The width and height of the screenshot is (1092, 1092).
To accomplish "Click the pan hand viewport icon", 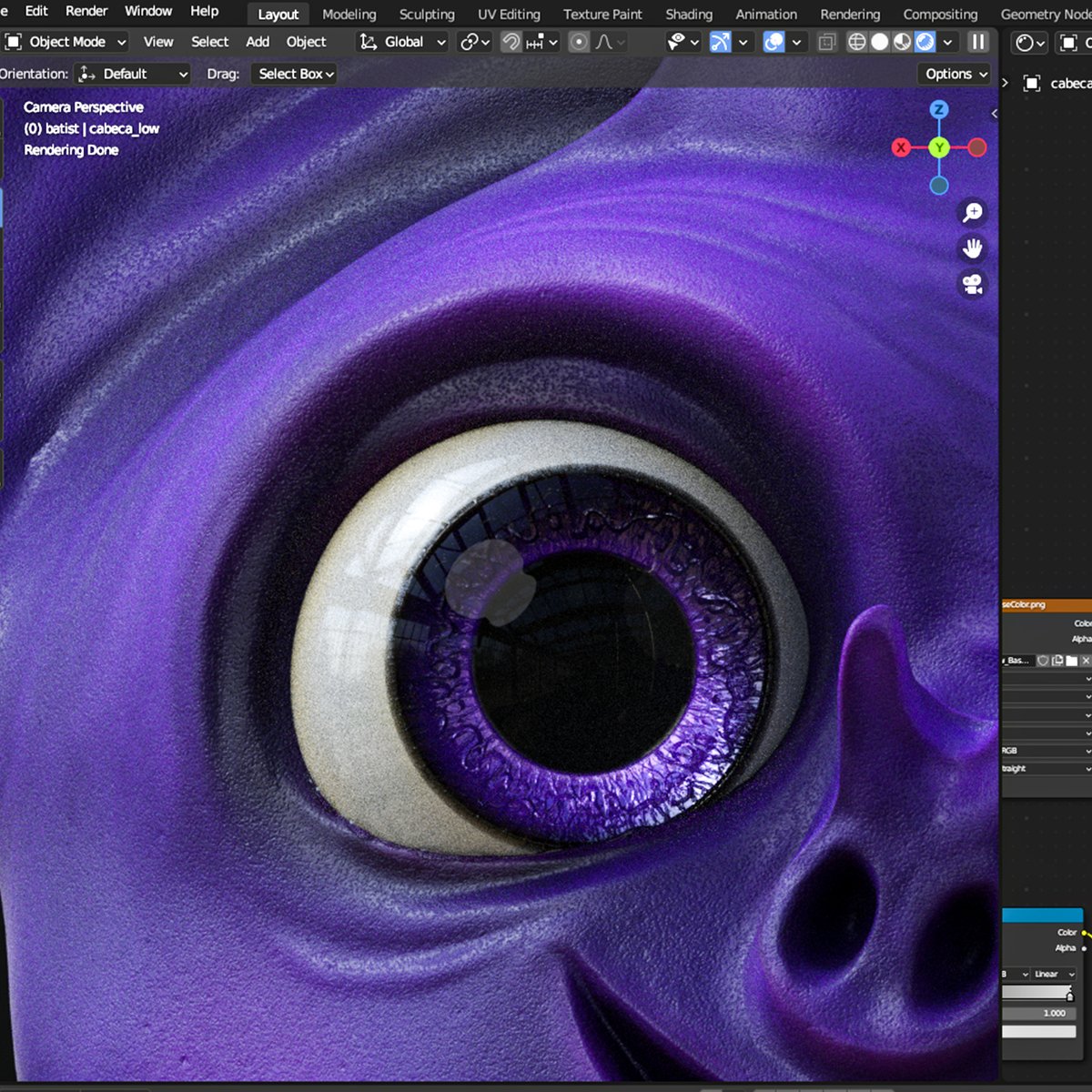I will [x=973, y=248].
